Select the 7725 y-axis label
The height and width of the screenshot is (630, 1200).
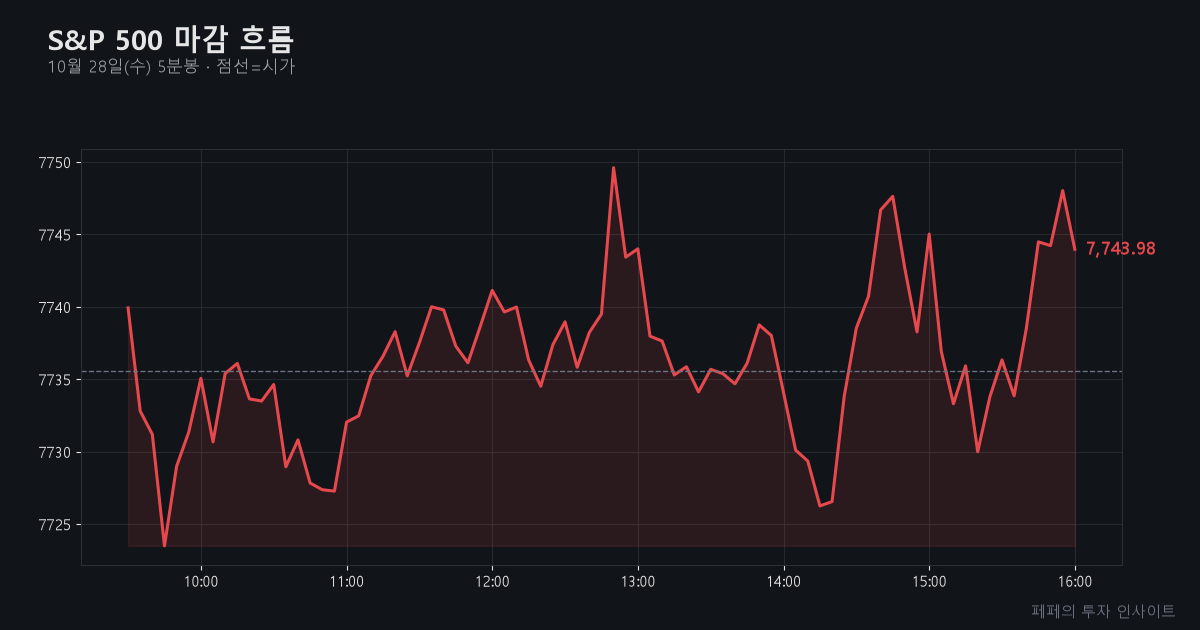coord(56,525)
